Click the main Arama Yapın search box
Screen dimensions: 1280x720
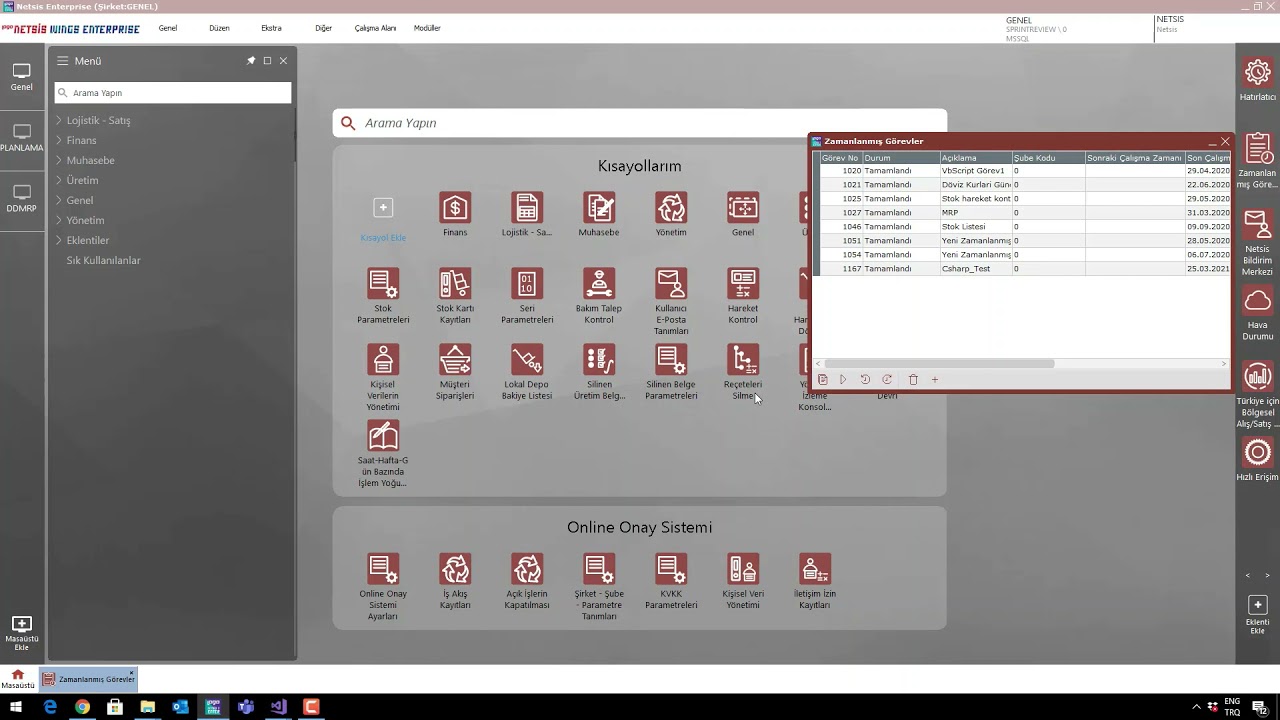click(x=640, y=123)
